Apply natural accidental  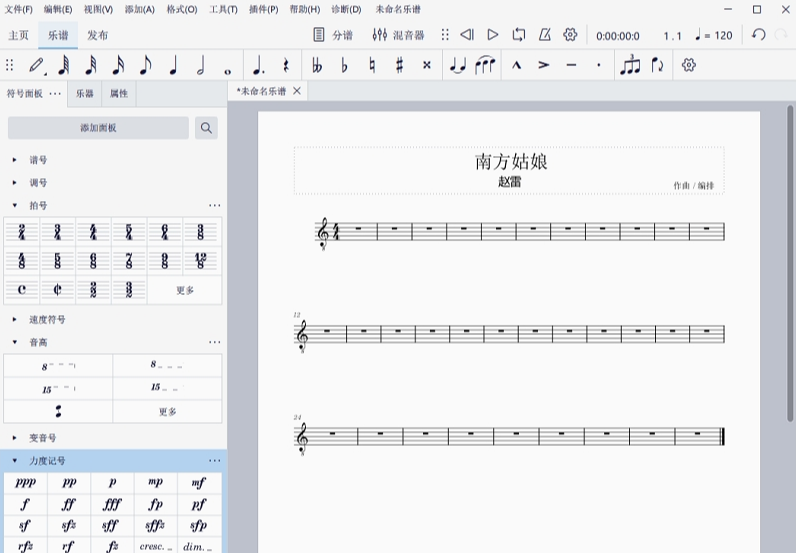[x=372, y=66]
